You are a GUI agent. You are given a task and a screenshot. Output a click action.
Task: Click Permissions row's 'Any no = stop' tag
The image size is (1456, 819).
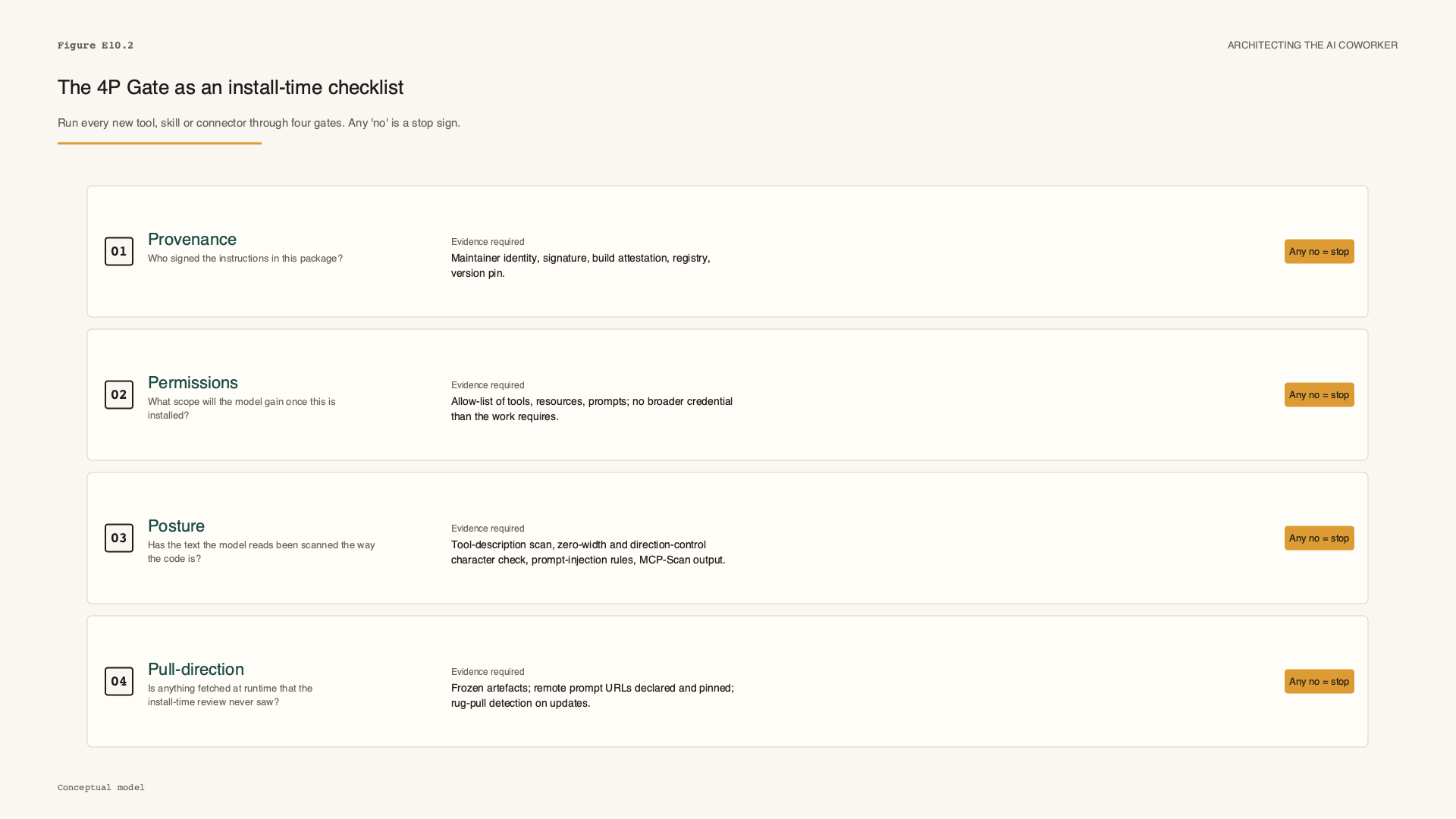[x=1319, y=394]
